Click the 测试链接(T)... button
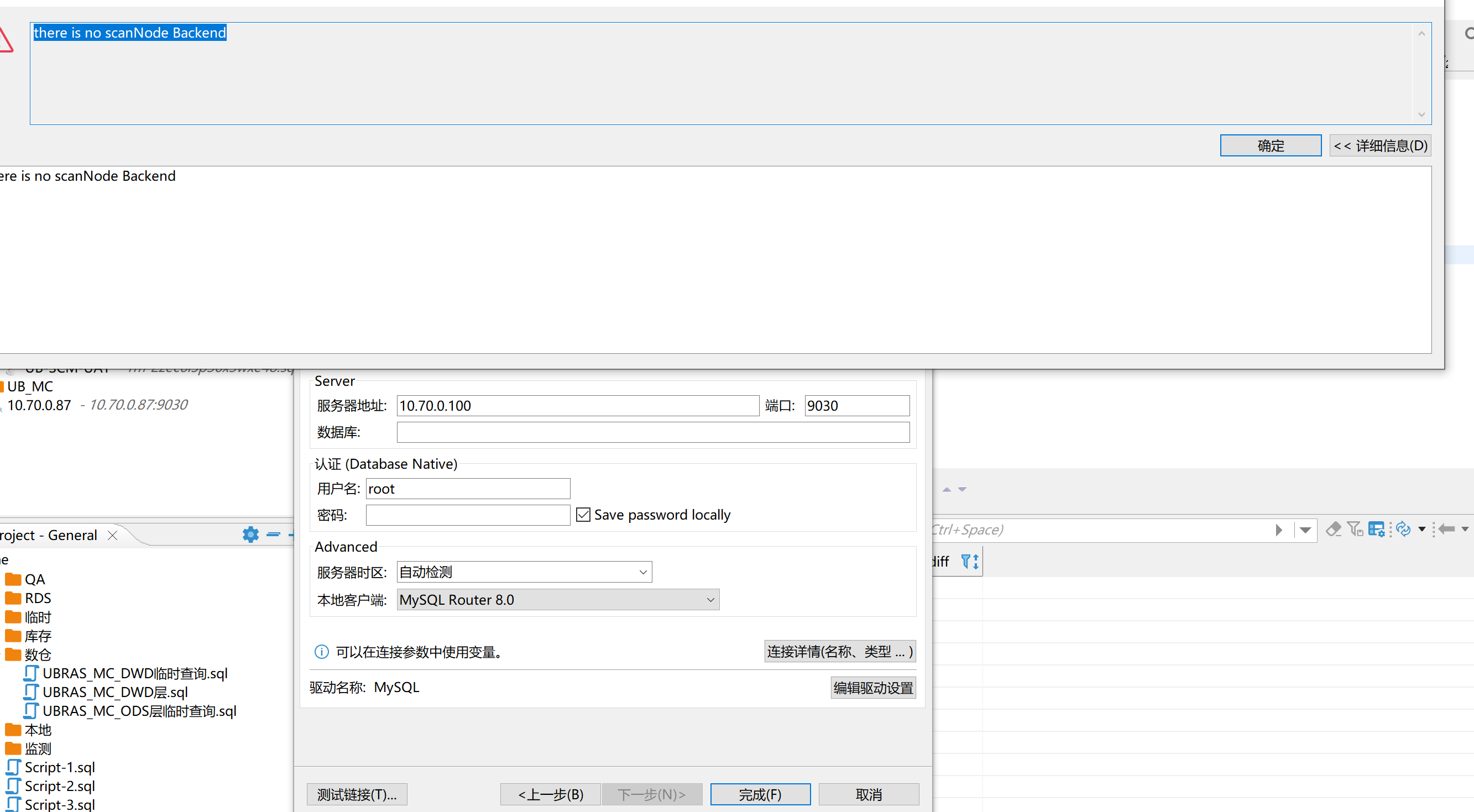Image resolution: width=1474 pixels, height=812 pixels. pos(357,794)
